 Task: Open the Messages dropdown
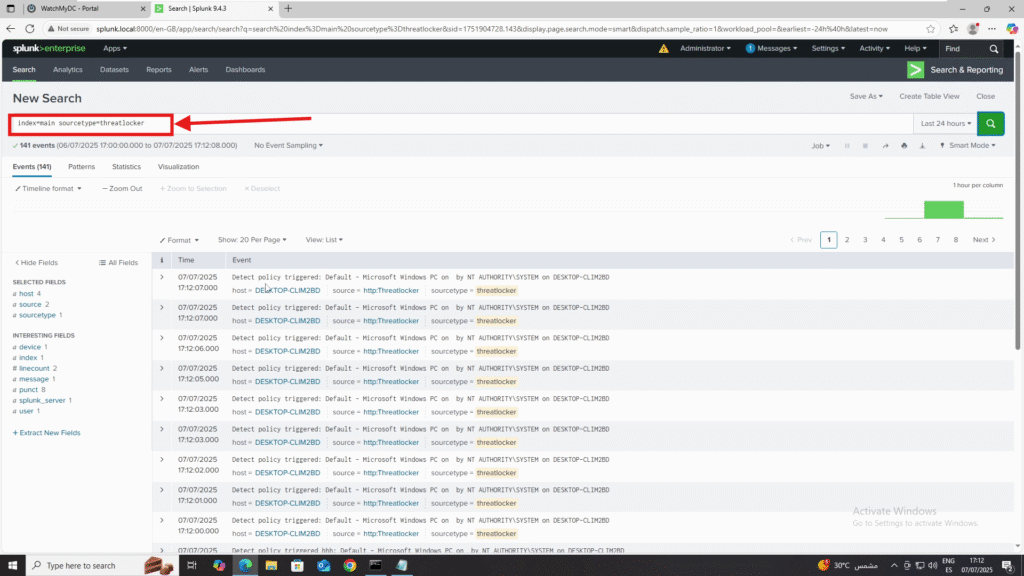point(771,48)
